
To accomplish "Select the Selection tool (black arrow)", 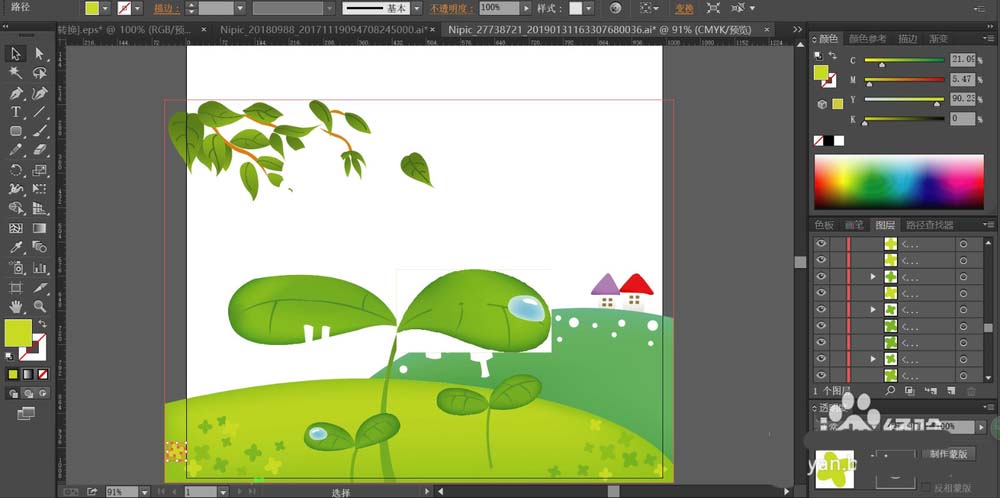I will click(16, 54).
